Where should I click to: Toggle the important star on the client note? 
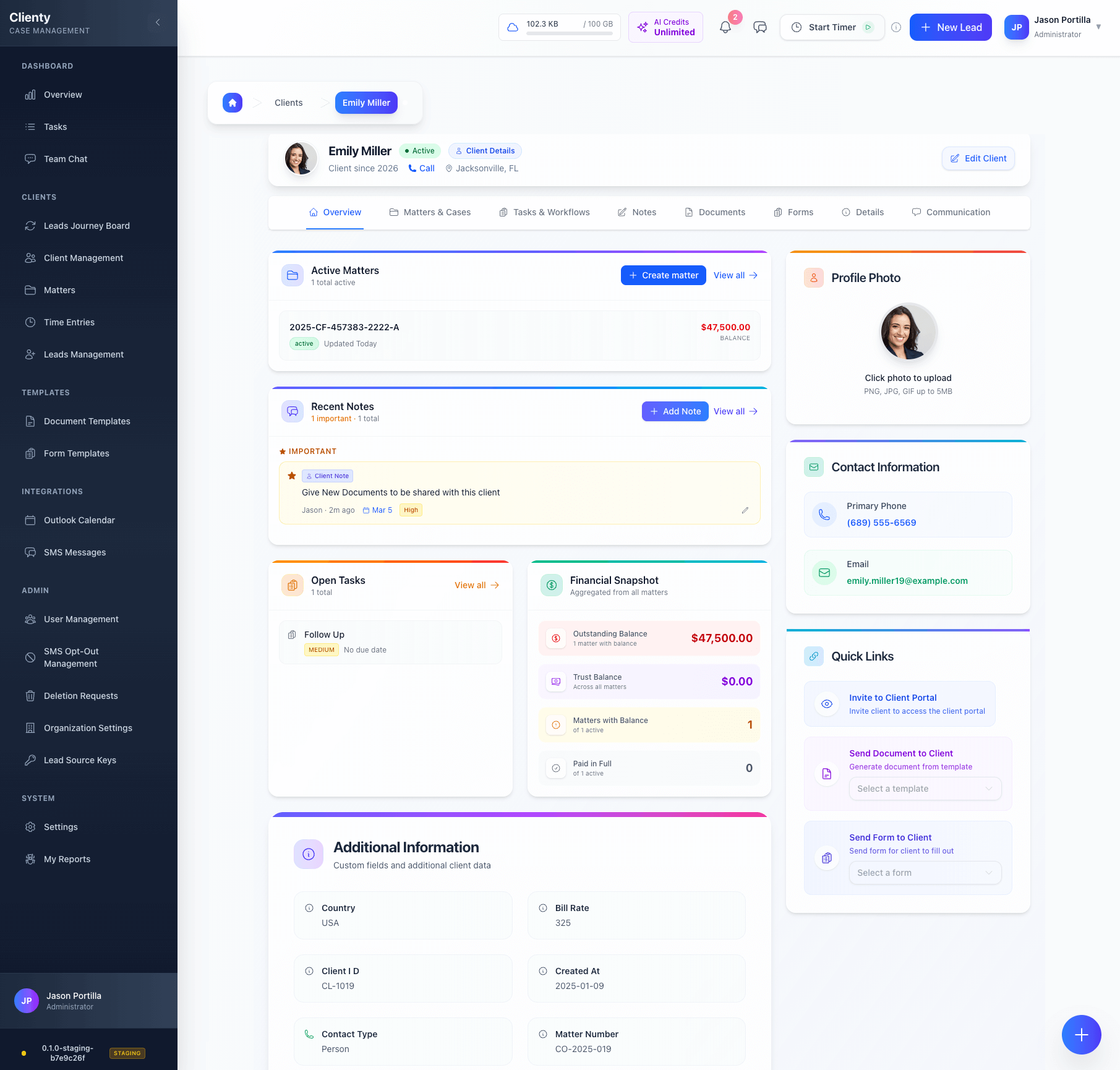click(291, 475)
